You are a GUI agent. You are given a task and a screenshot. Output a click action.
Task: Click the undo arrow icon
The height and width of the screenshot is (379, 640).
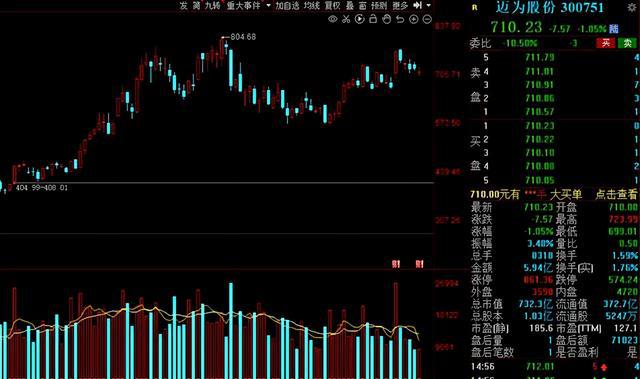[x=400, y=19]
